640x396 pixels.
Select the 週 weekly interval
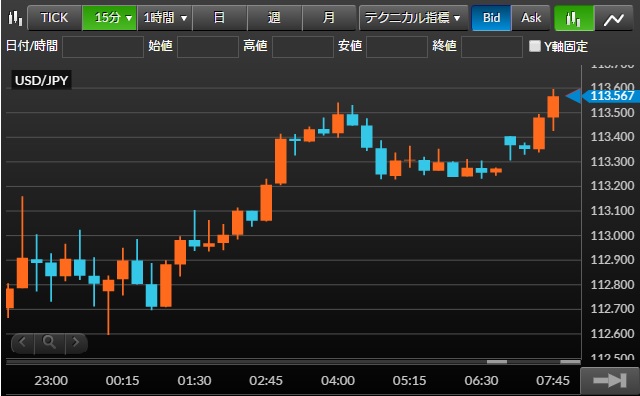coord(274,18)
